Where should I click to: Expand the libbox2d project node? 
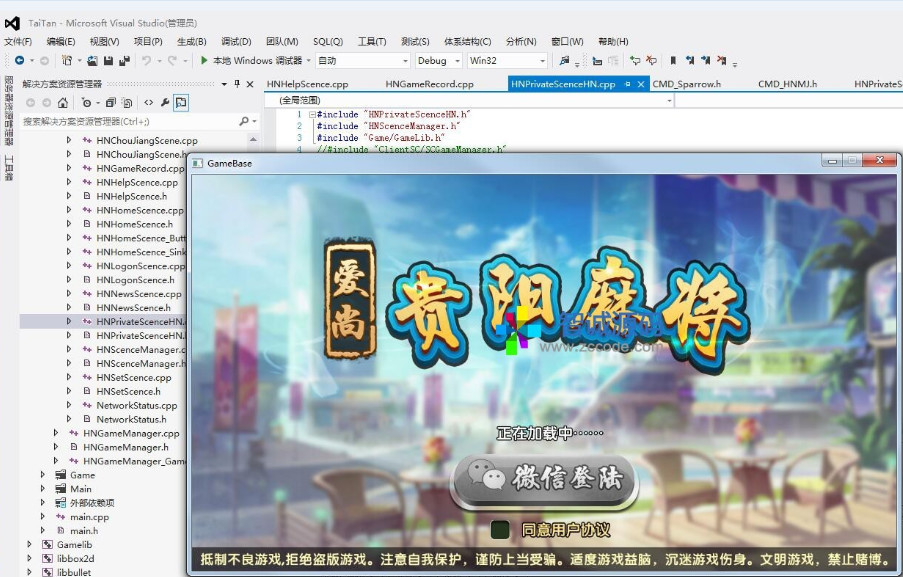pos(29,558)
